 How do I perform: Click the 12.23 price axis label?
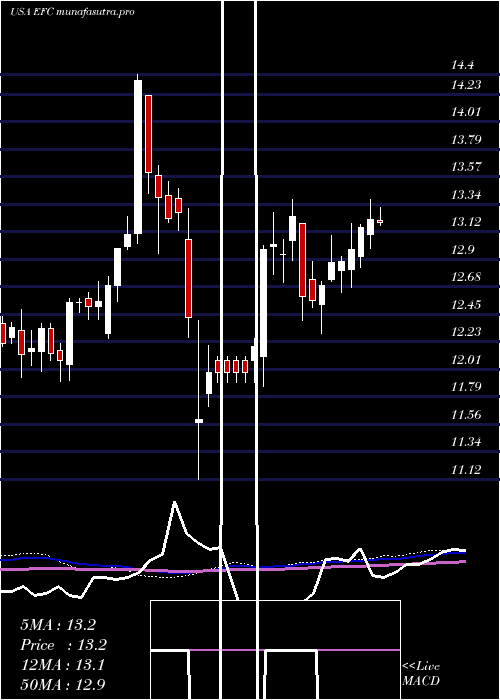(466, 332)
